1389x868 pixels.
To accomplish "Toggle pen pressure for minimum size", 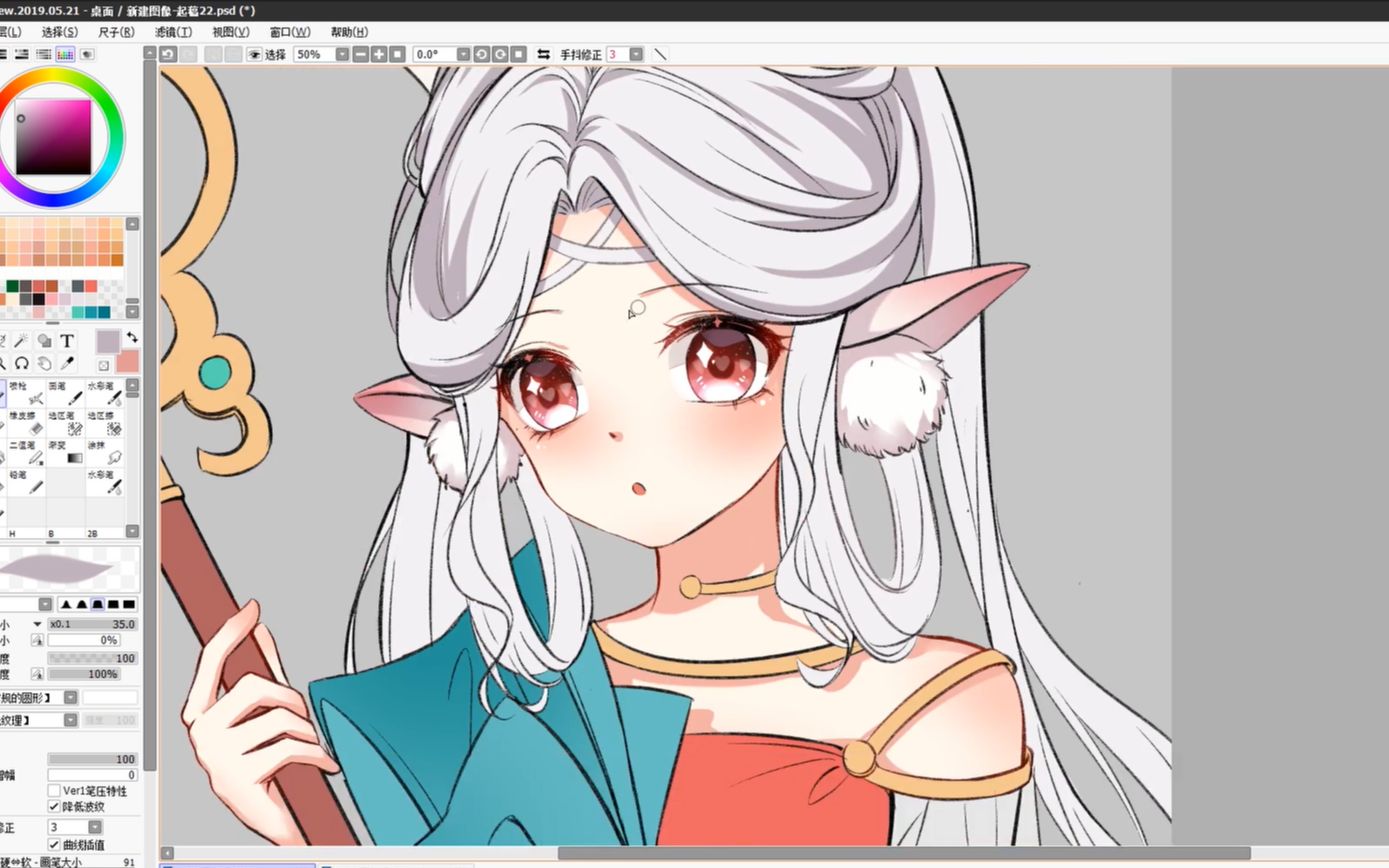I will click(37, 640).
